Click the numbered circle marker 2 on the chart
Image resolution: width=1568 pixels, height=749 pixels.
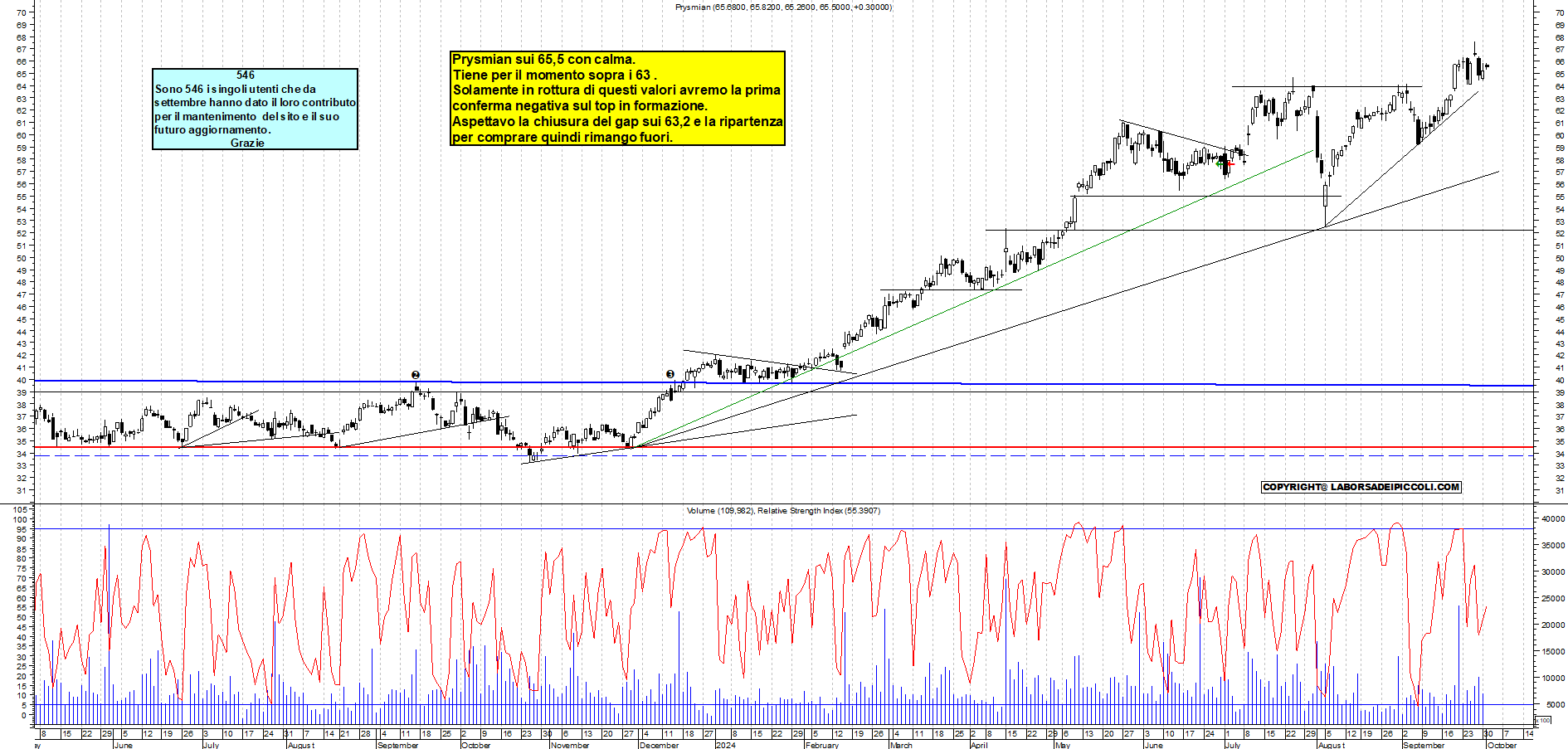(416, 376)
